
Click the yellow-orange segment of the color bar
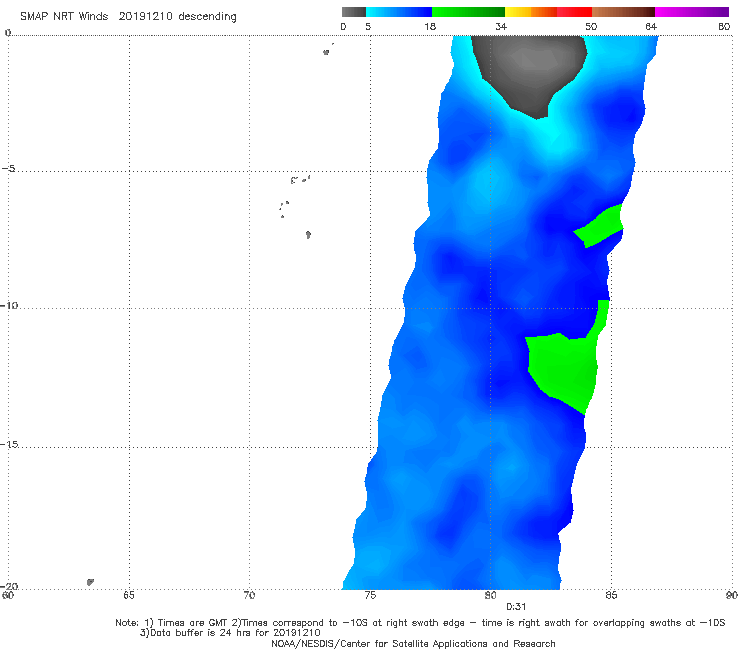tap(531, 12)
